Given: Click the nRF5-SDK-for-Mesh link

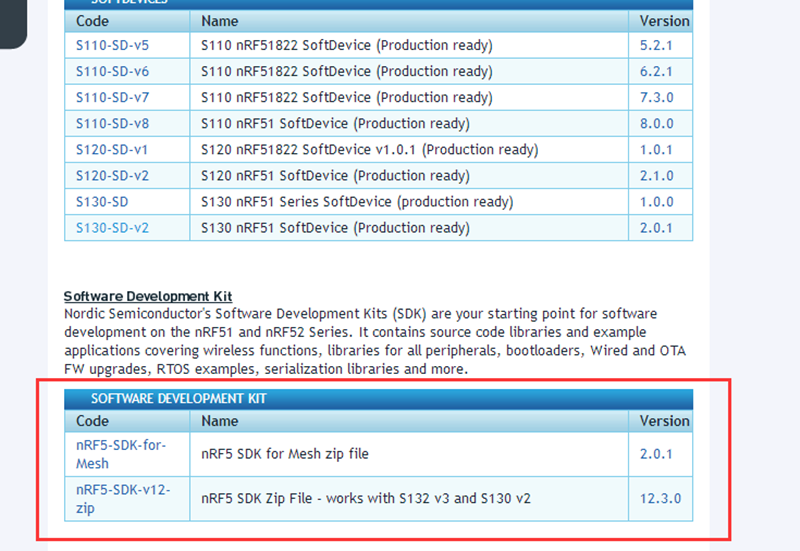Looking at the screenshot, I should pos(119,454).
